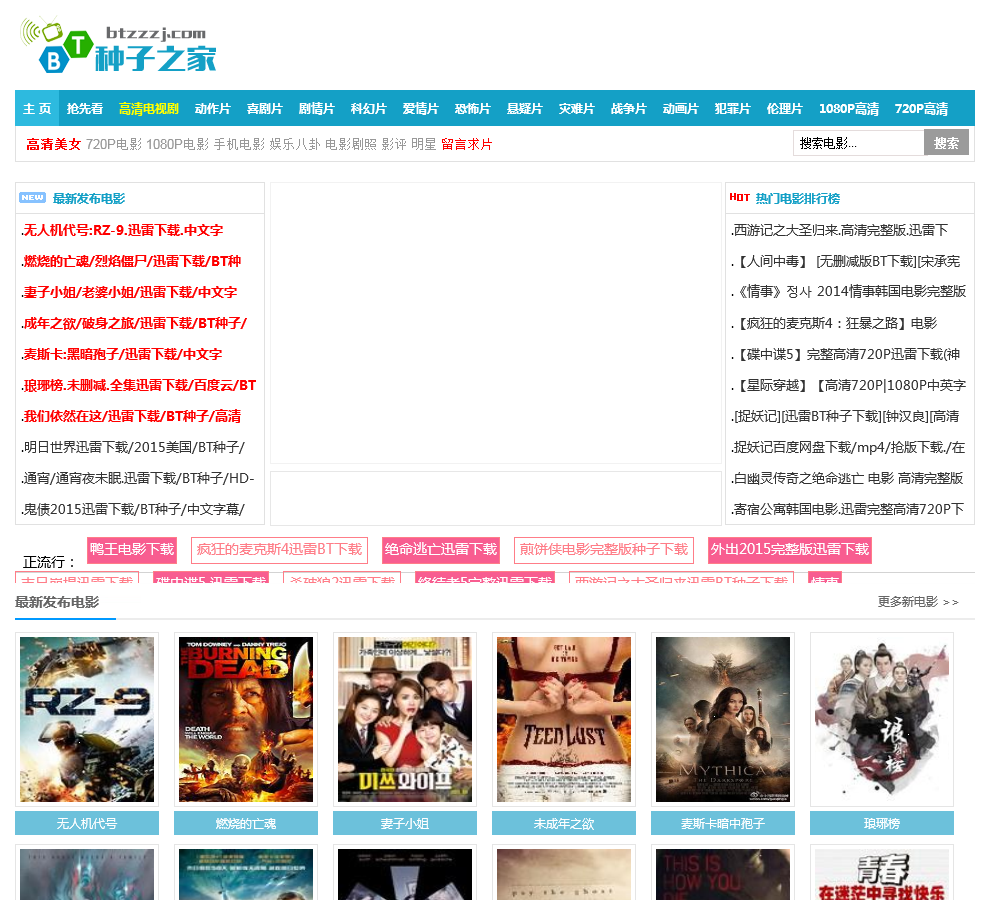Select the 灾难片 category

(x=576, y=109)
